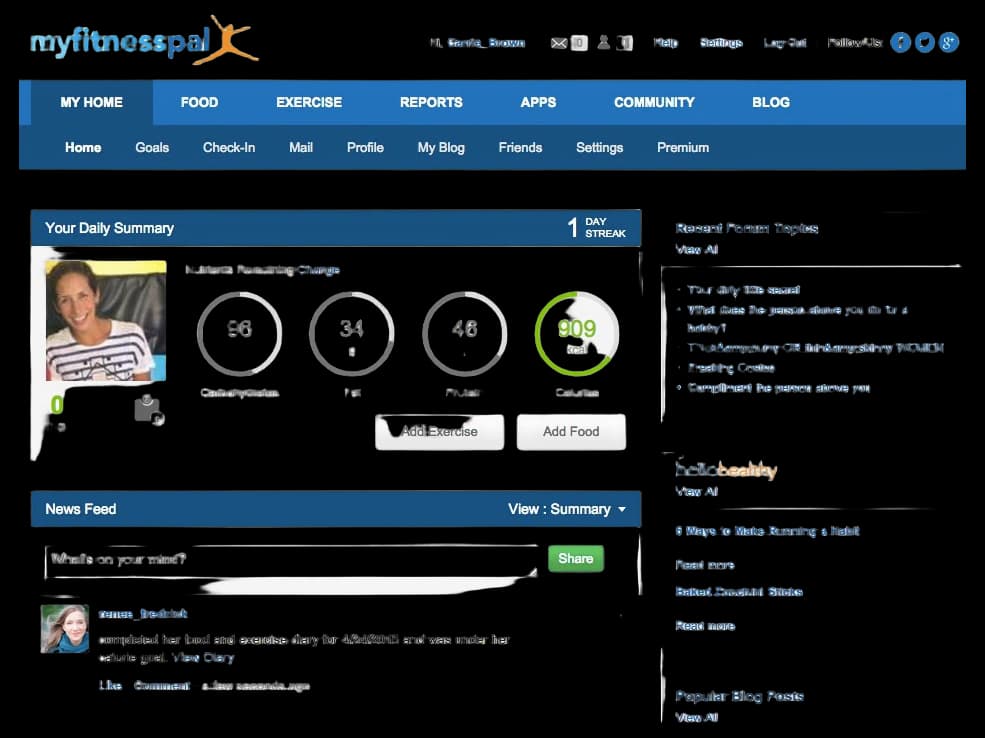This screenshot has width=985, height=738.
Task: Click the myfitnesspal logo
Action: 144,41
